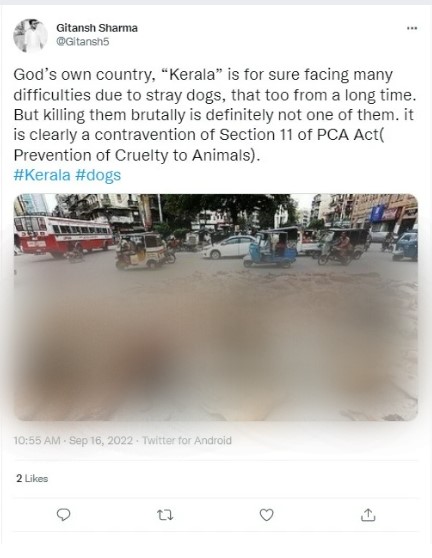Click the retweet arrows icon
This screenshot has width=432, height=558.
165,515
